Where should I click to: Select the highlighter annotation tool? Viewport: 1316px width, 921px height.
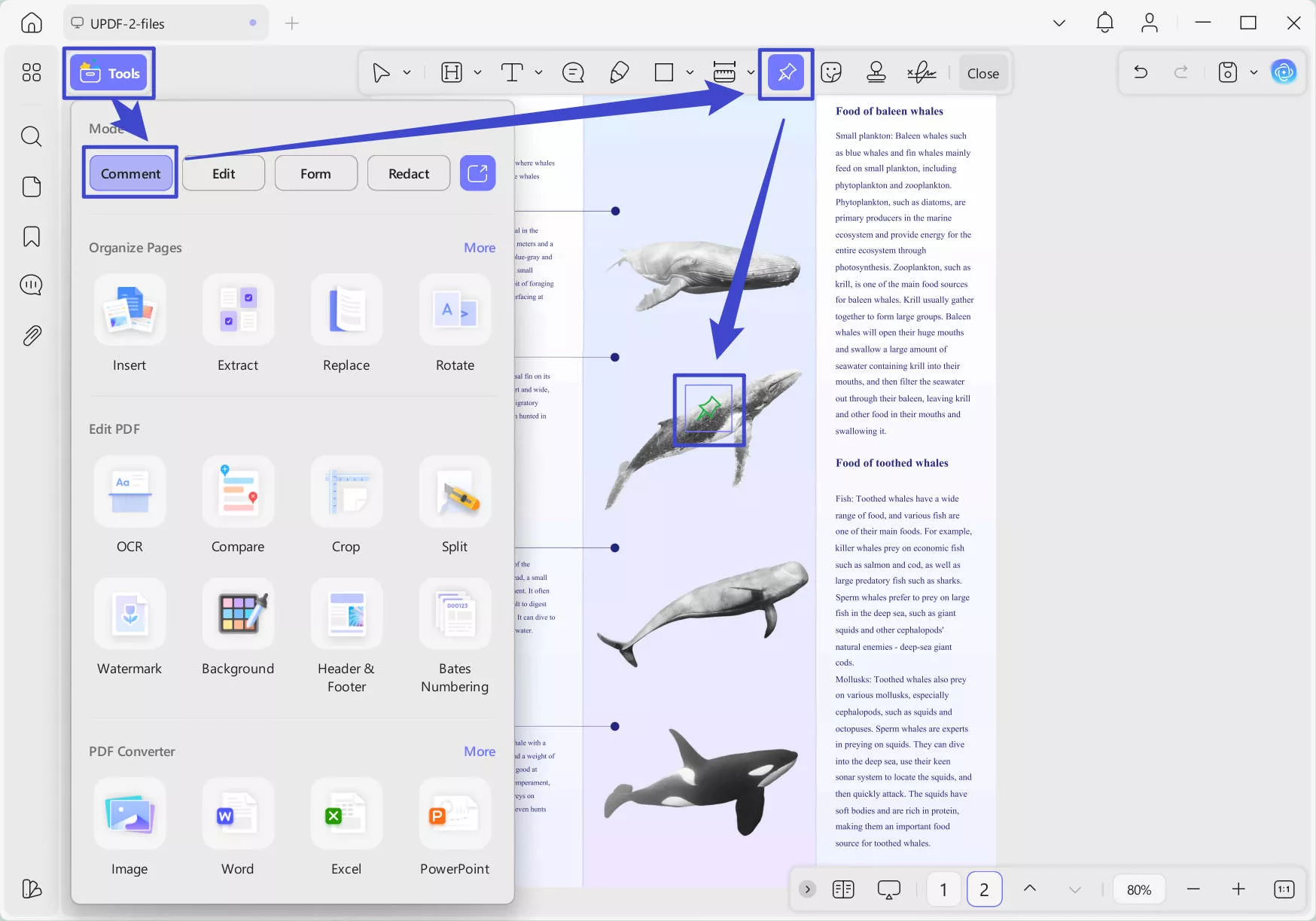tap(619, 72)
